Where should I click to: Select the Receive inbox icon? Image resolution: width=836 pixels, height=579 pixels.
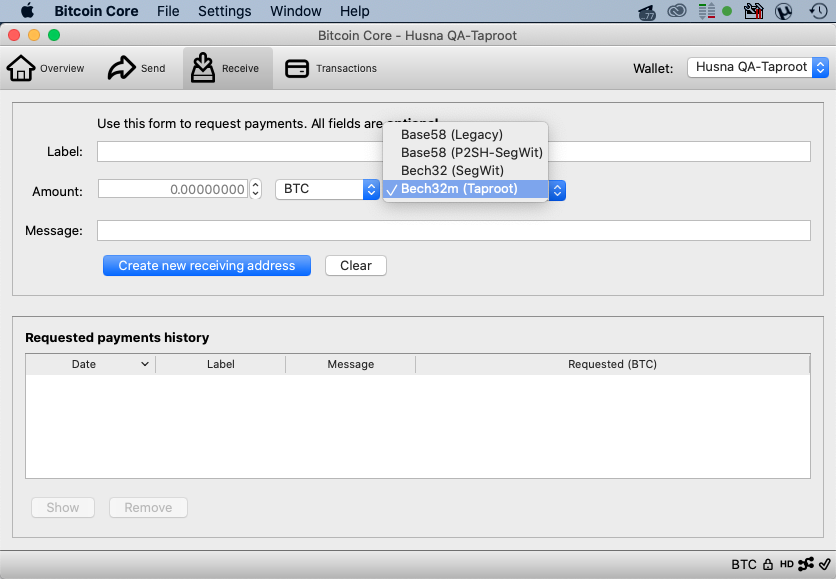tap(203, 68)
